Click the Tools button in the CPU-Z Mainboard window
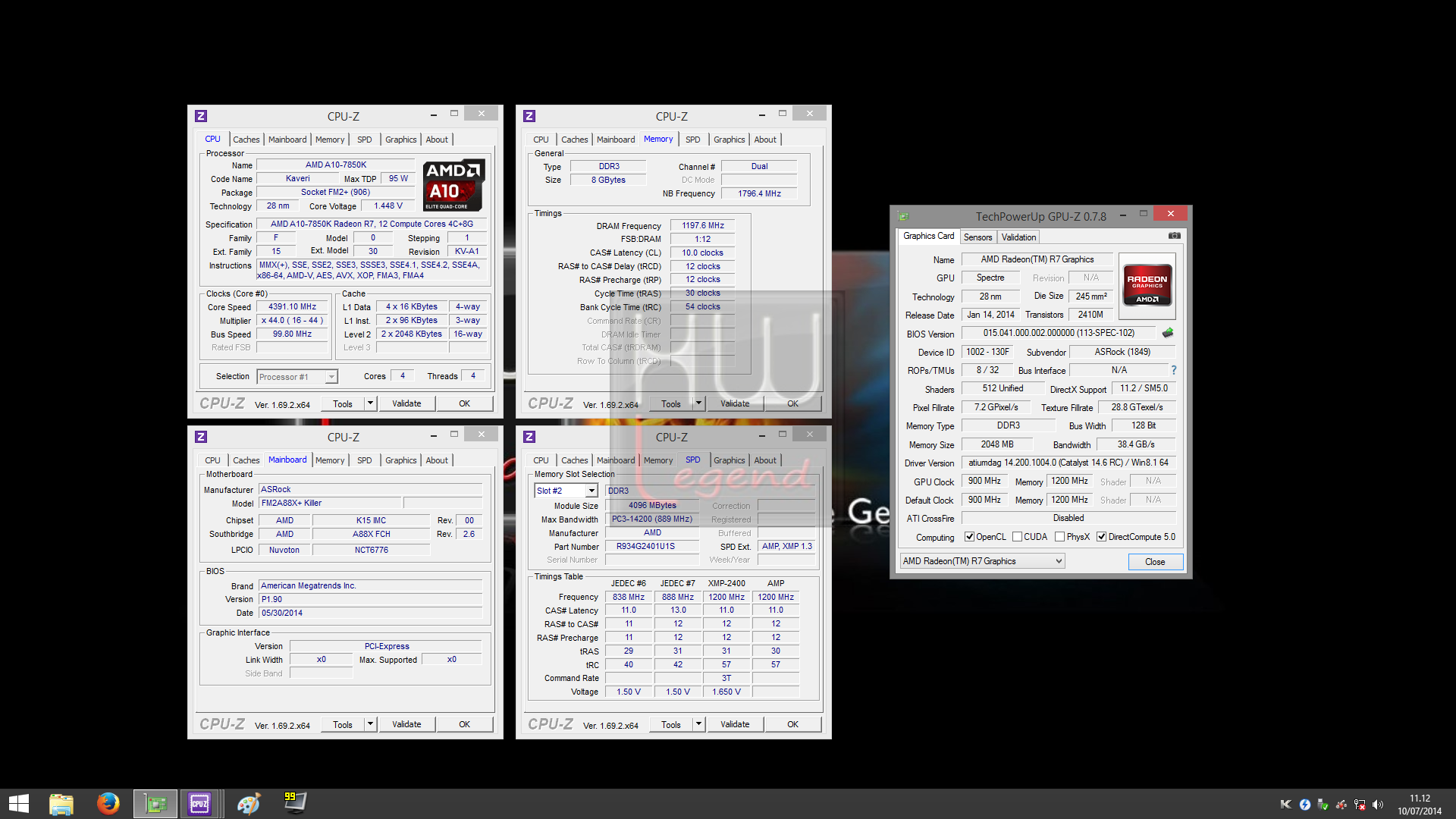The height and width of the screenshot is (819, 1456). [x=342, y=724]
